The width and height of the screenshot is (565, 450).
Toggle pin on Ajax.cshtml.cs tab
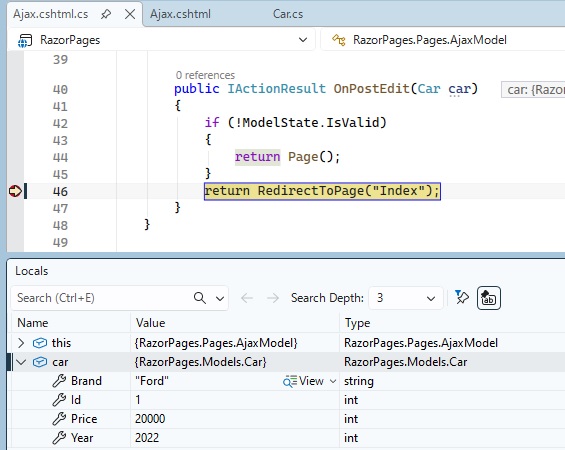pyautogui.click(x=106, y=14)
